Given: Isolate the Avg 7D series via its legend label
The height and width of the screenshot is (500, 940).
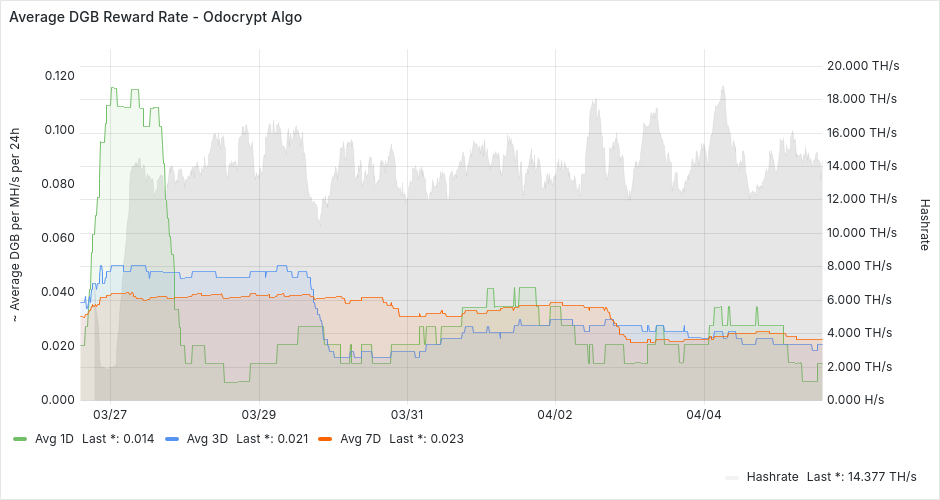Looking at the screenshot, I should click(360, 439).
